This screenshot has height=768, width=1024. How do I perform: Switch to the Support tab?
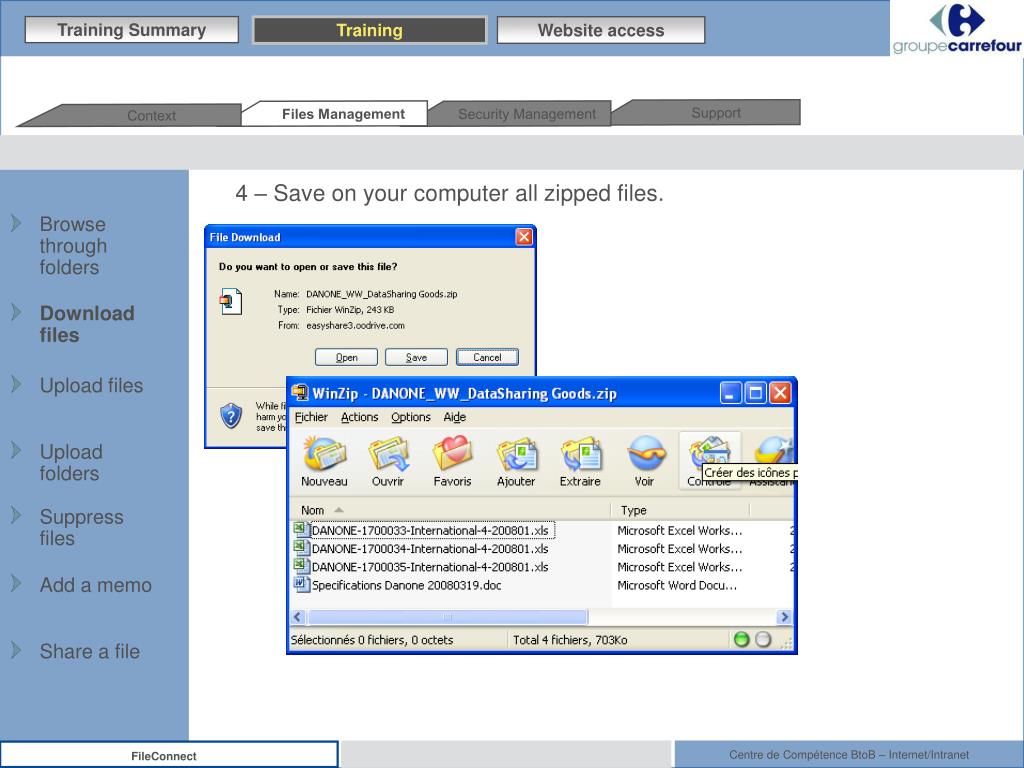(715, 112)
